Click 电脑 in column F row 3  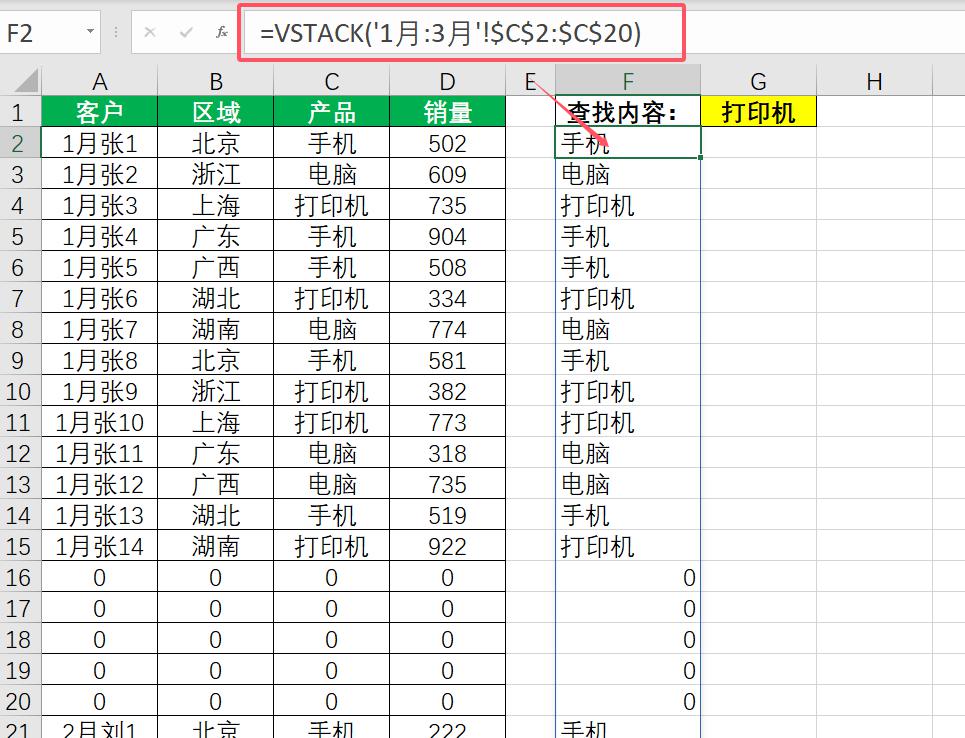(x=628, y=174)
